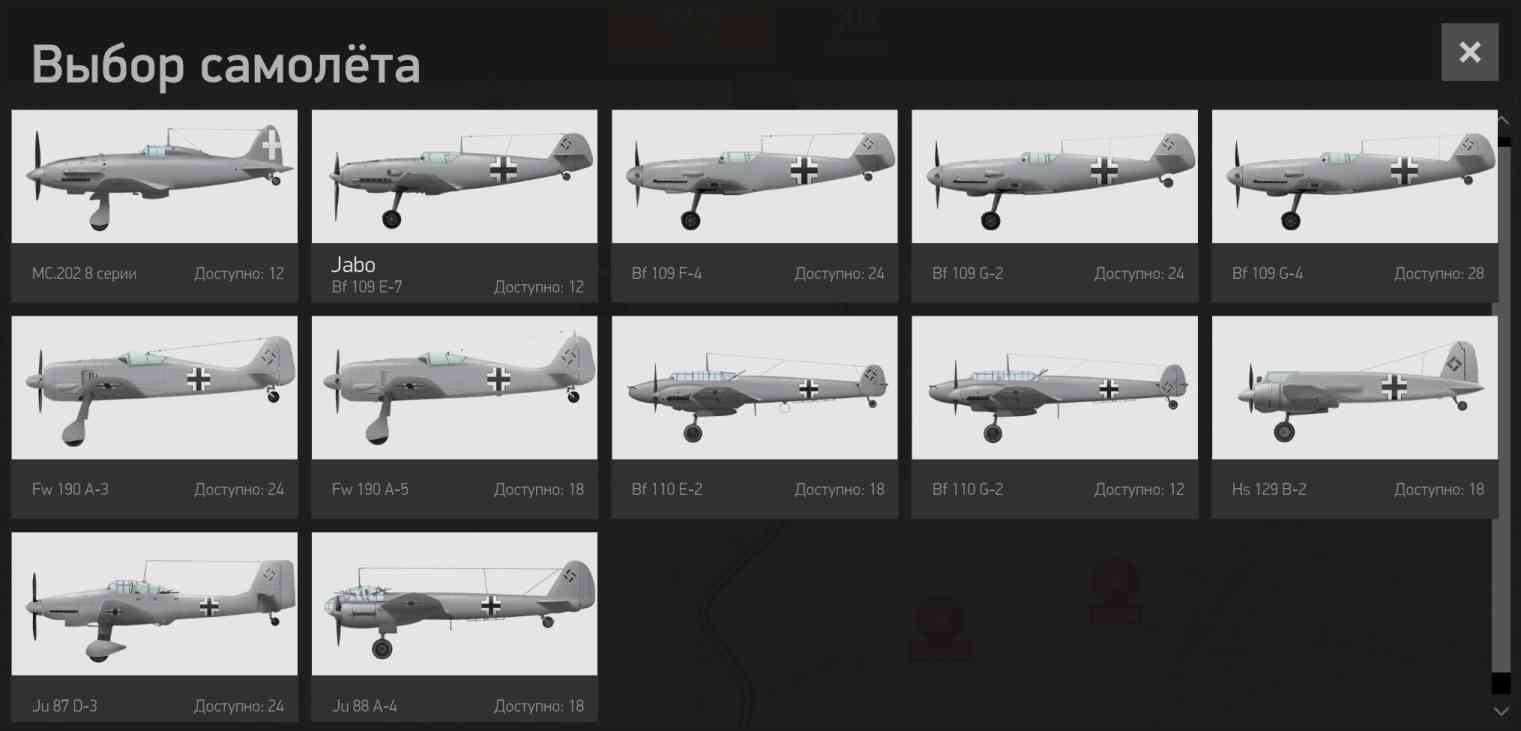Click the Fw 190 A-3 label text
The image size is (1521, 731).
70,489
